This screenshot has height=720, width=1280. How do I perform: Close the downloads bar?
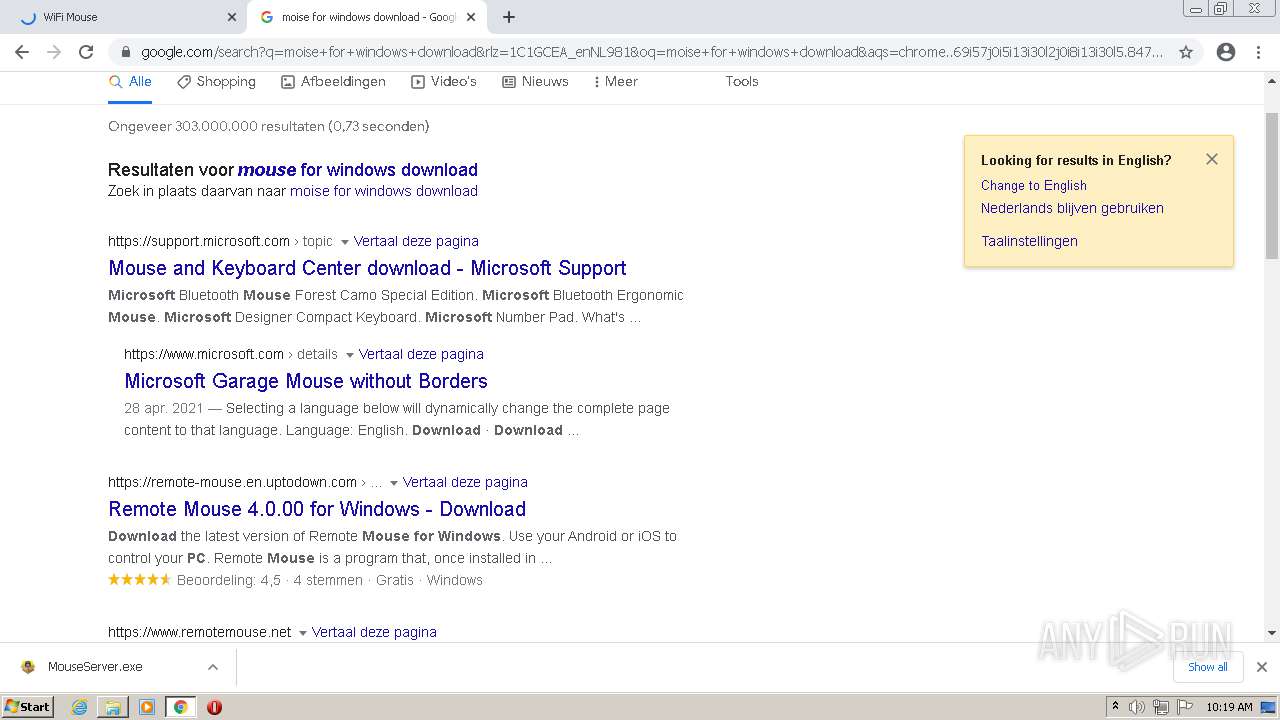(x=1262, y=667)
